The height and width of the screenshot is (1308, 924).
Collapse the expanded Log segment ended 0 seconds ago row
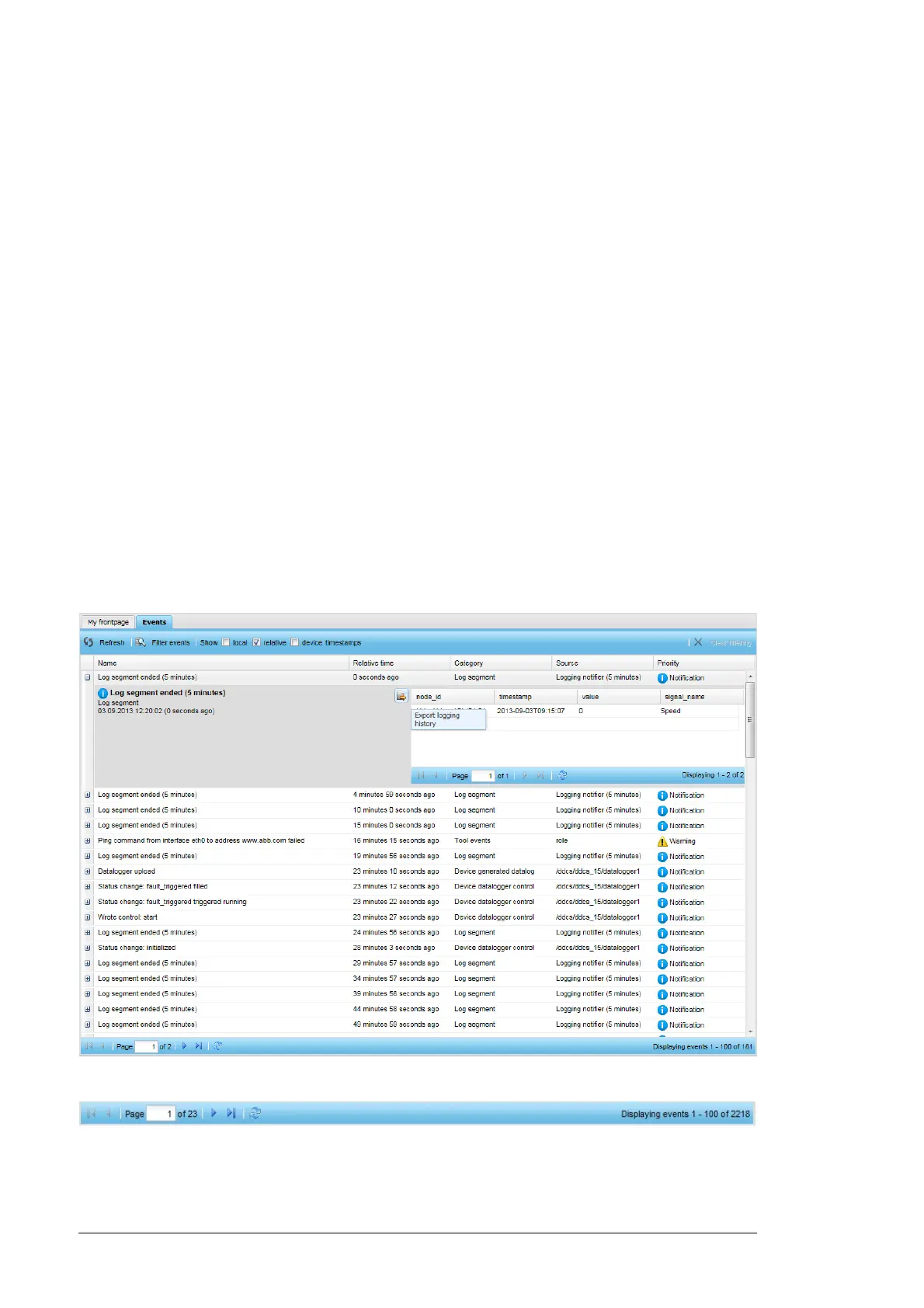tap(88, 677)
